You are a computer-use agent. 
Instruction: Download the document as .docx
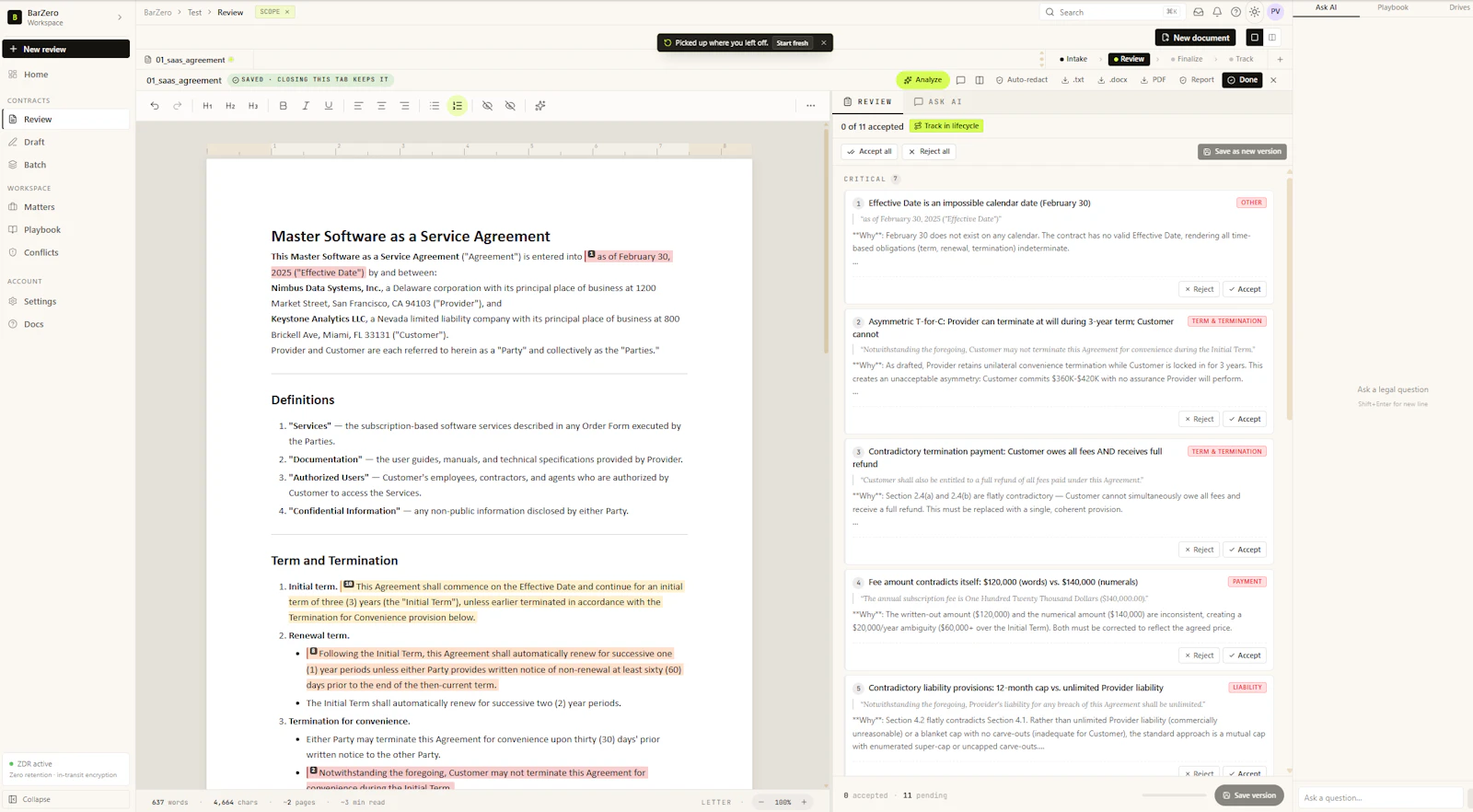1112,80
